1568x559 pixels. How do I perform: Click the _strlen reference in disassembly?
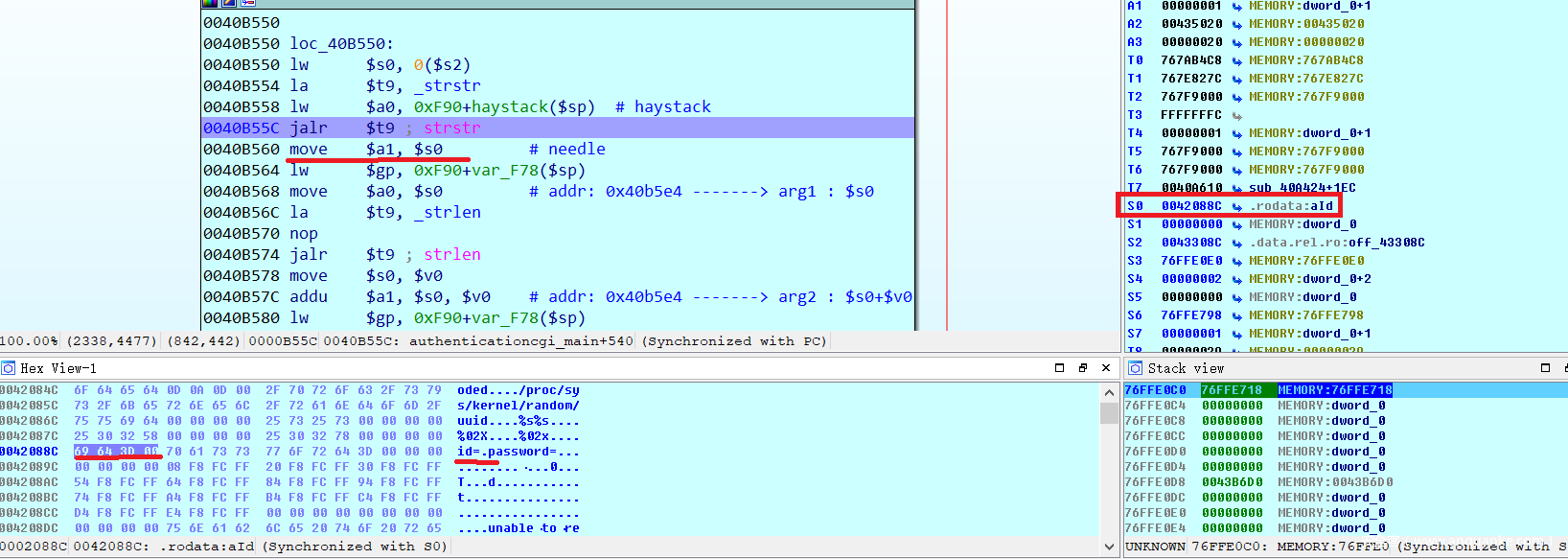coord(447,213)
